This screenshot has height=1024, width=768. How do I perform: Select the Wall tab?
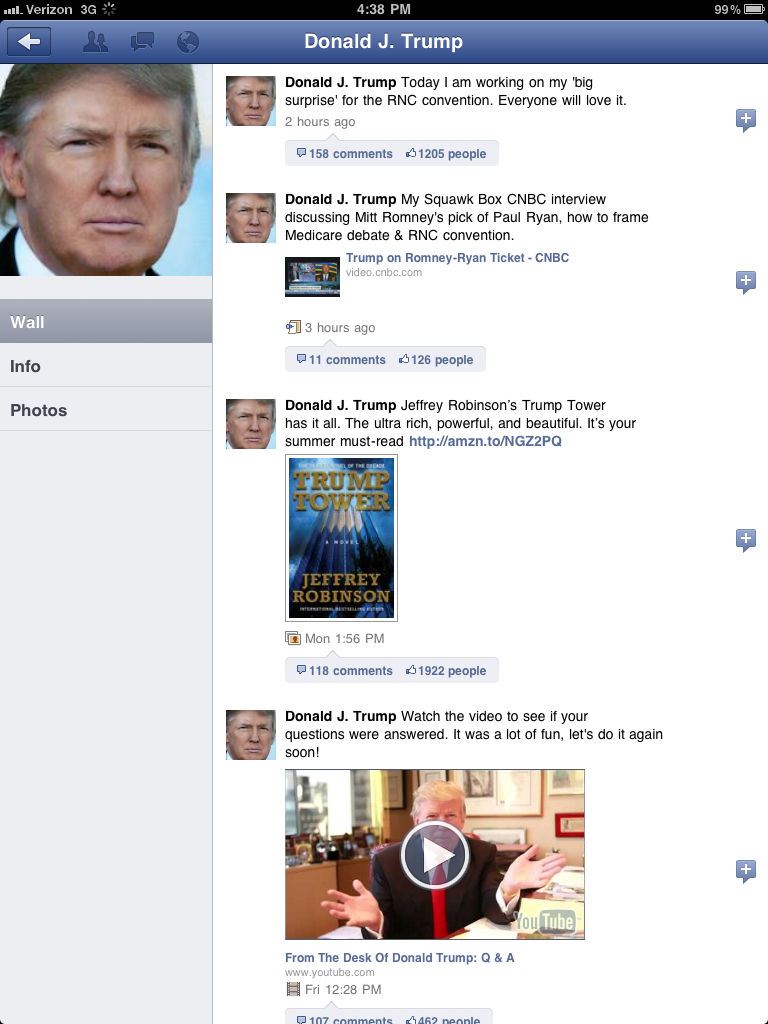(x=106, y=322)
